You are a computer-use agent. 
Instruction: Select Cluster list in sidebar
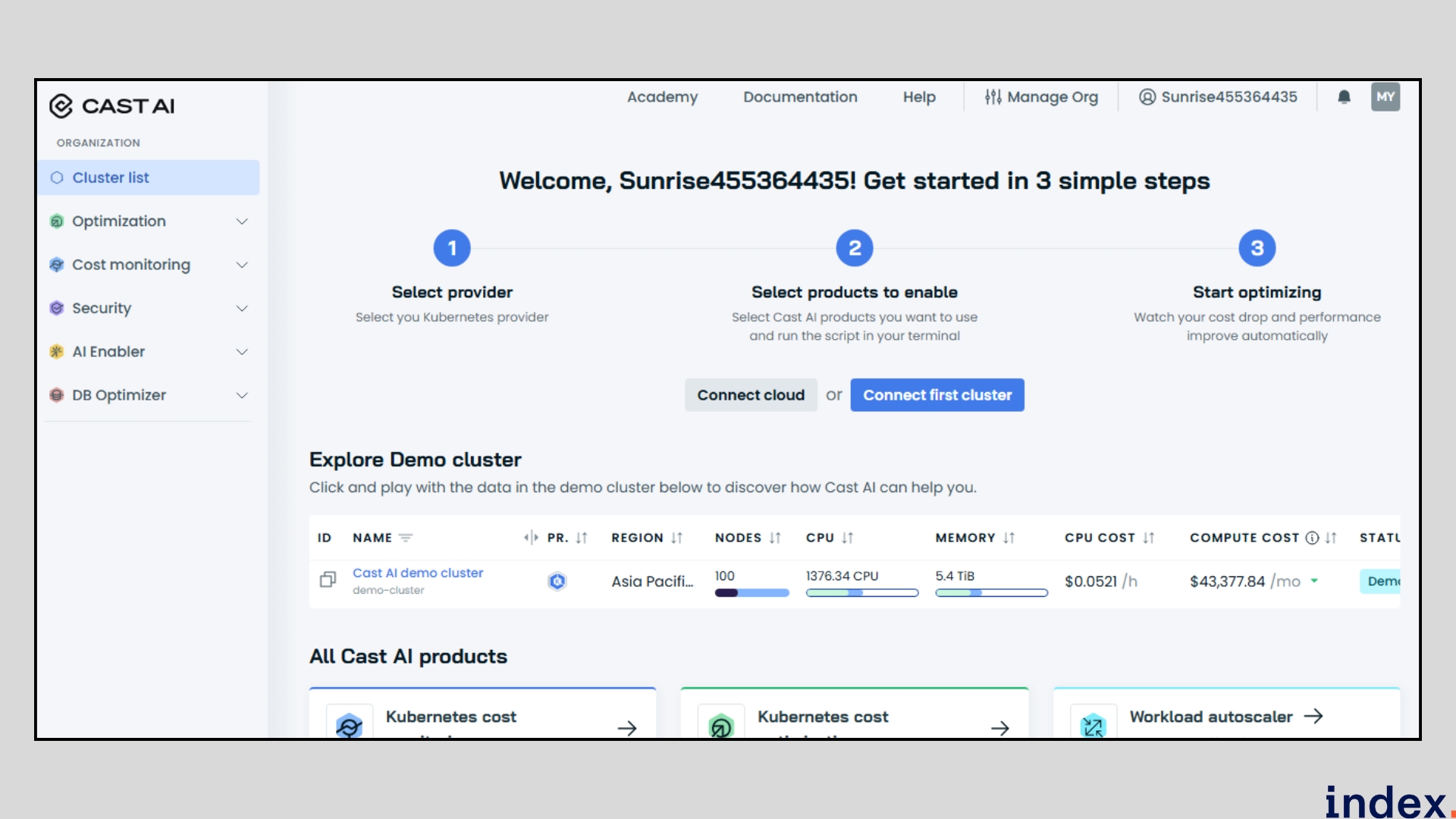click(x=111, y=177)
